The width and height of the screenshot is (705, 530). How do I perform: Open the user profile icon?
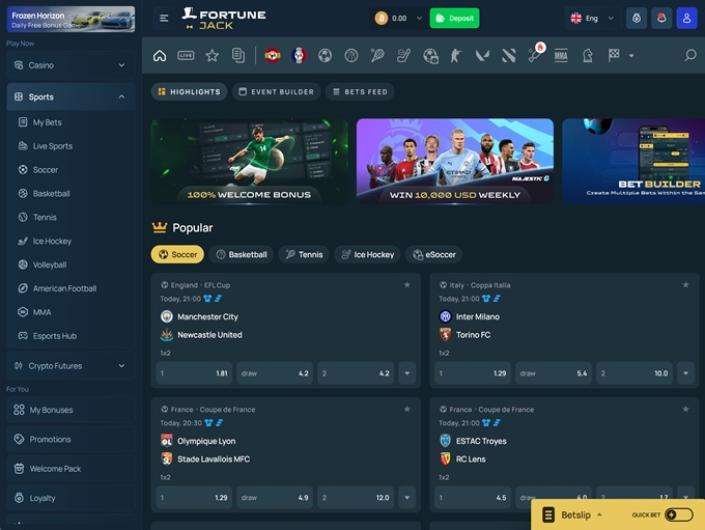tap(686, 18)
